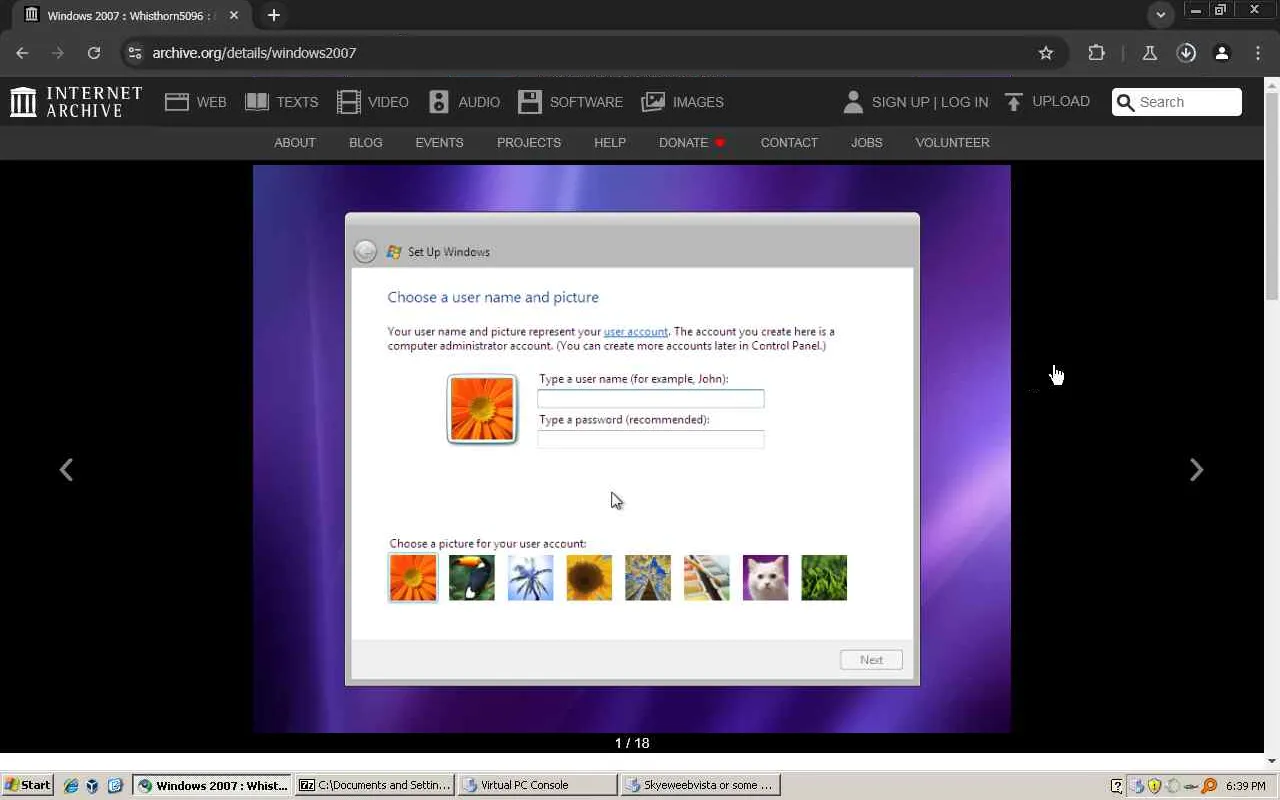Viewport: 1280px width, 800px height.
Task: Switch to the 7-Zip C:\Documents and Settin... window
Action: point(375,786)
